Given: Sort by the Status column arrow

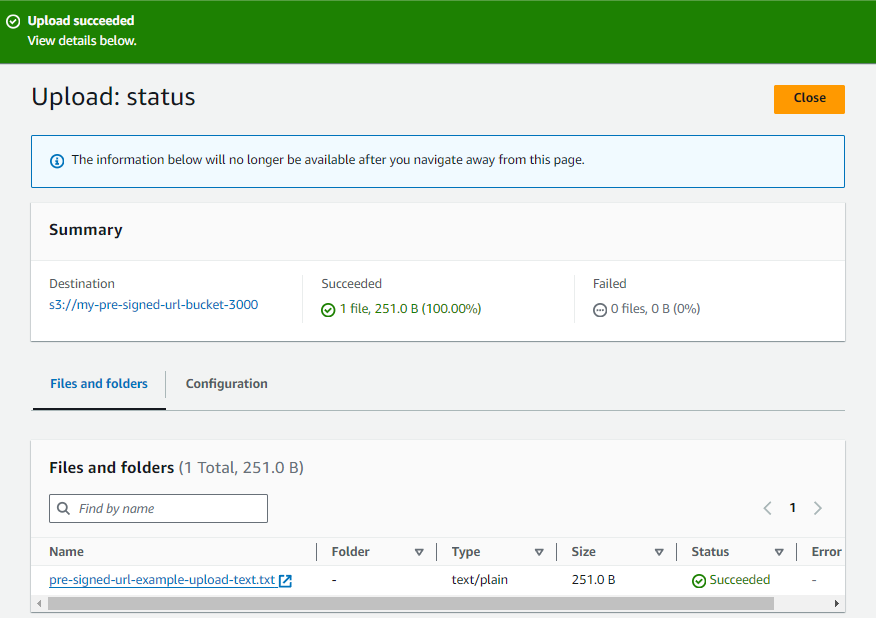Looking at the screenshot, I should (779, 552).
